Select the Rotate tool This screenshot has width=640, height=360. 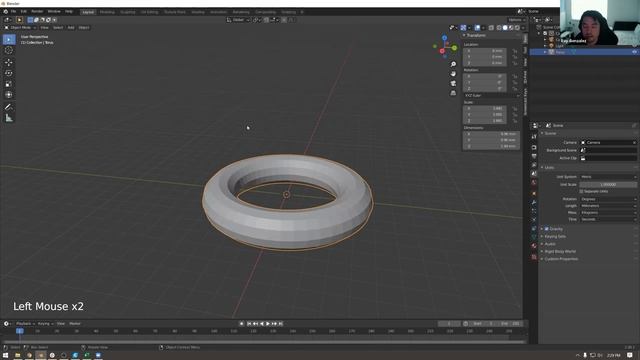coord(9,73)
